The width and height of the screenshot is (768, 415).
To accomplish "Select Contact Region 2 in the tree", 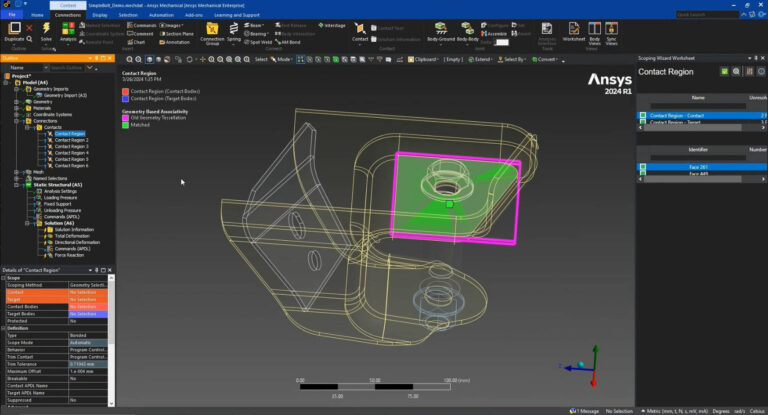I will [72, 140].
